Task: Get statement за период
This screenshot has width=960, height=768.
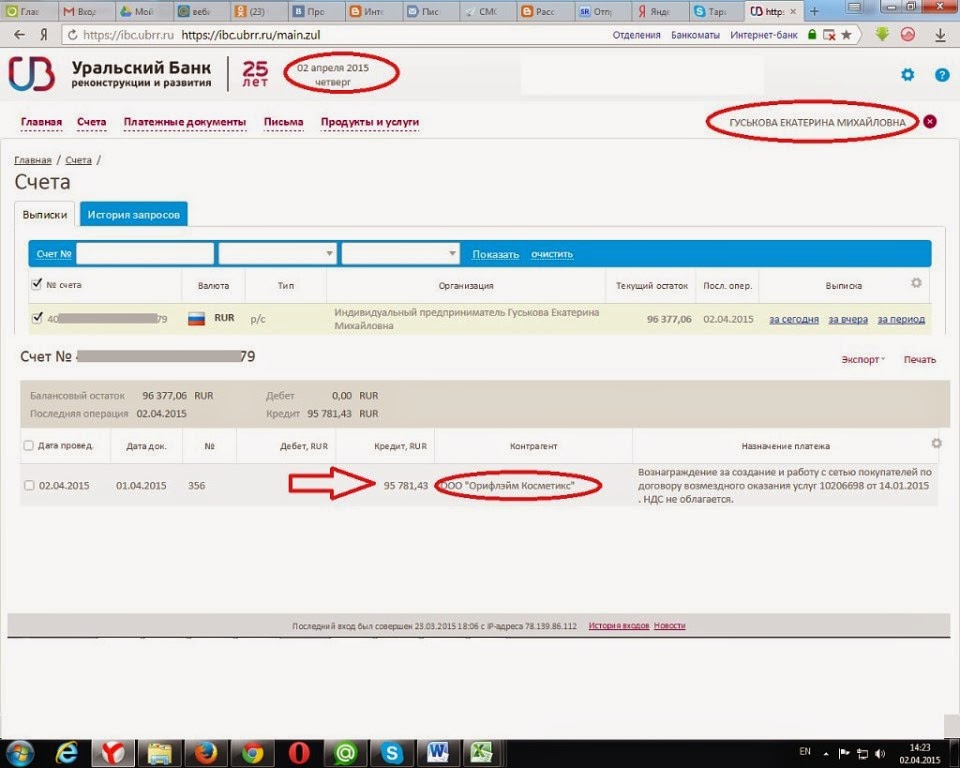Action: click(901, 319)
